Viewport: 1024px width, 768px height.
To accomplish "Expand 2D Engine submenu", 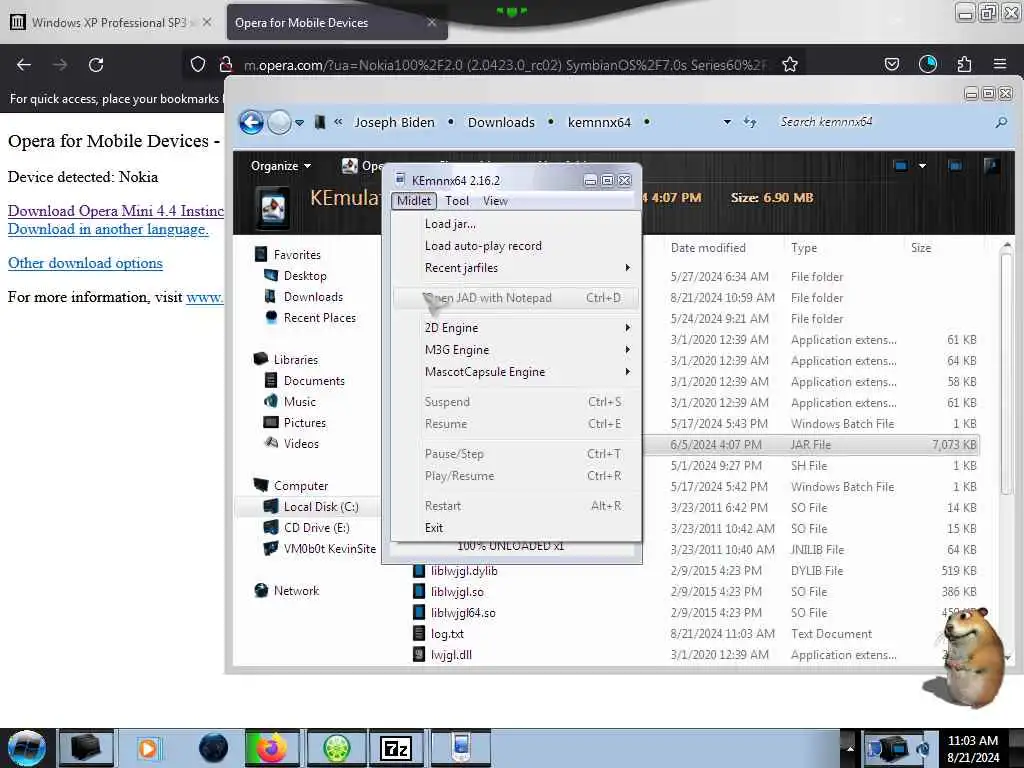I will click(516, 328).
